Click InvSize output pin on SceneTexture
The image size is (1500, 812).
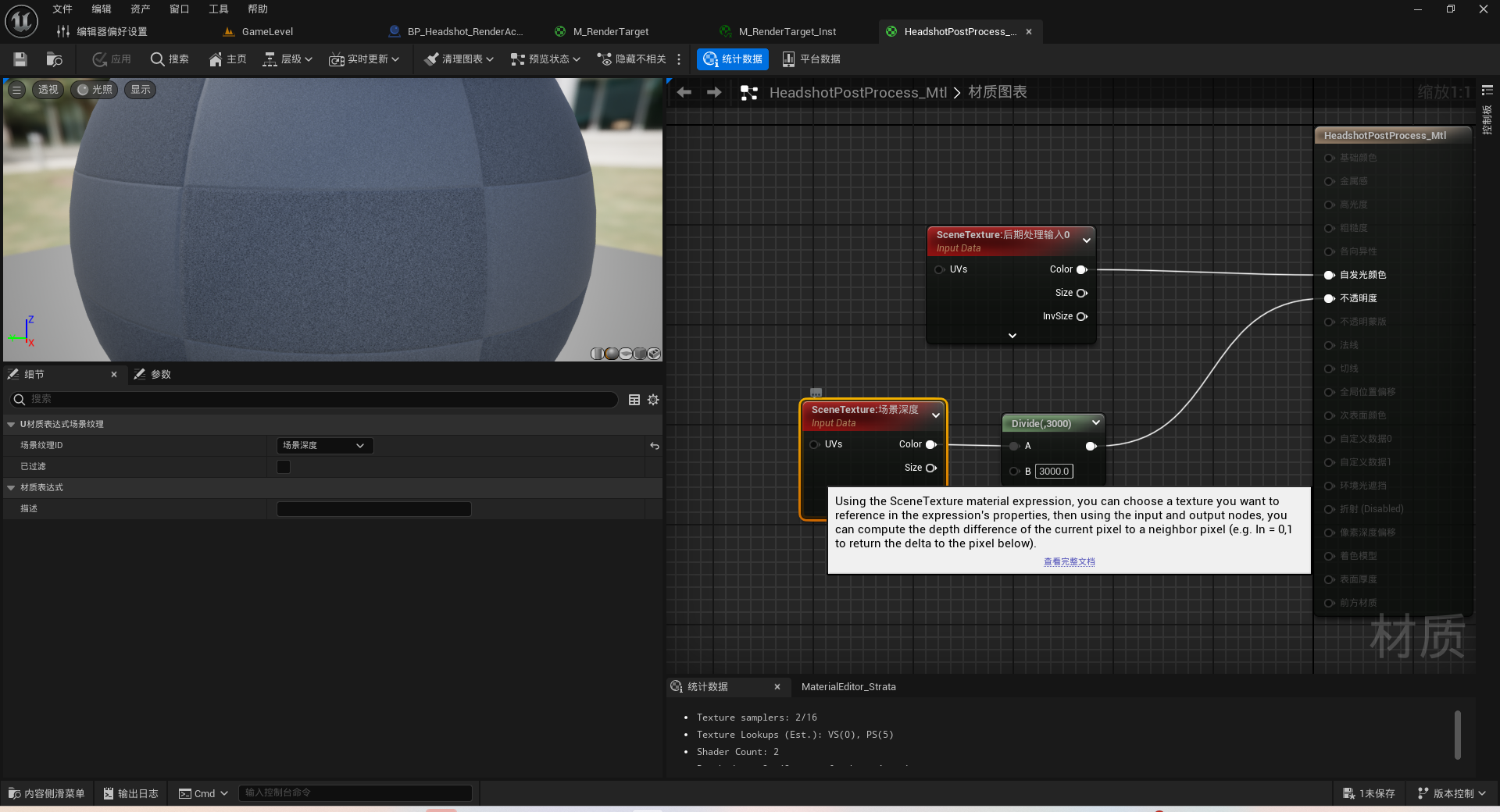pos(1082,316)
